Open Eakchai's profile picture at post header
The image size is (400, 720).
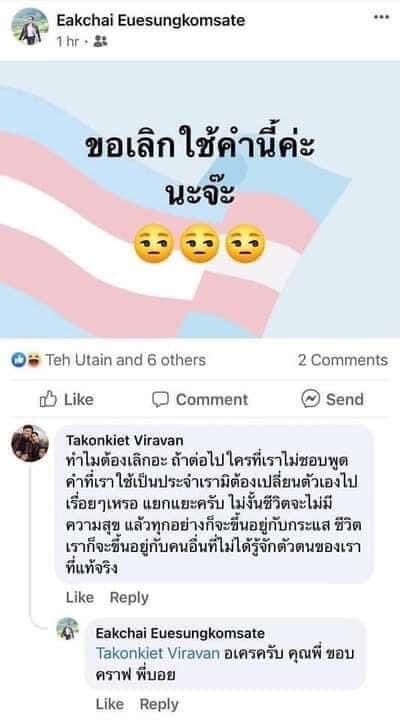click(x=30, y=27)
